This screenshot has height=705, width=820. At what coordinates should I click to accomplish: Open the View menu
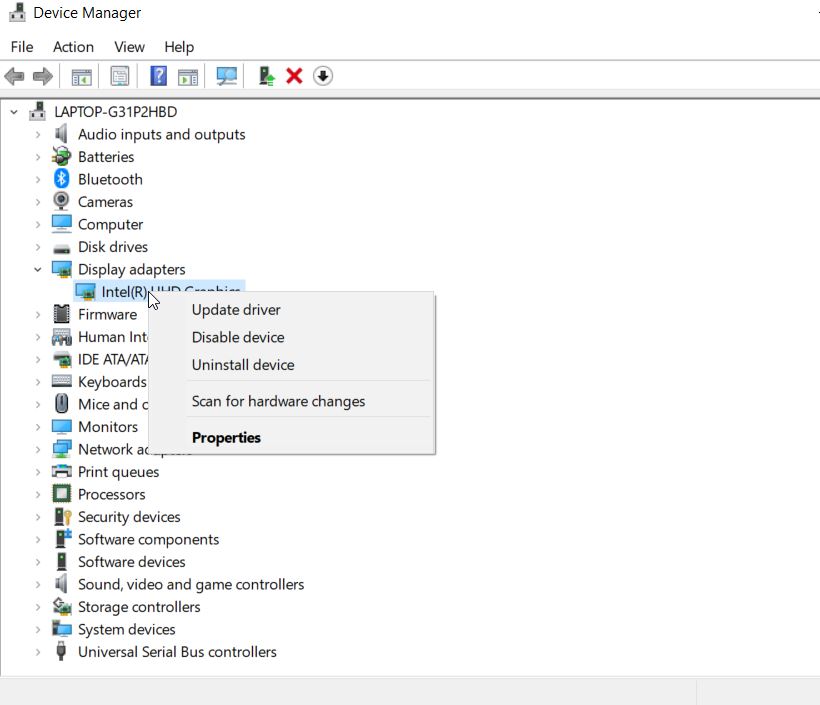(129, 47)
